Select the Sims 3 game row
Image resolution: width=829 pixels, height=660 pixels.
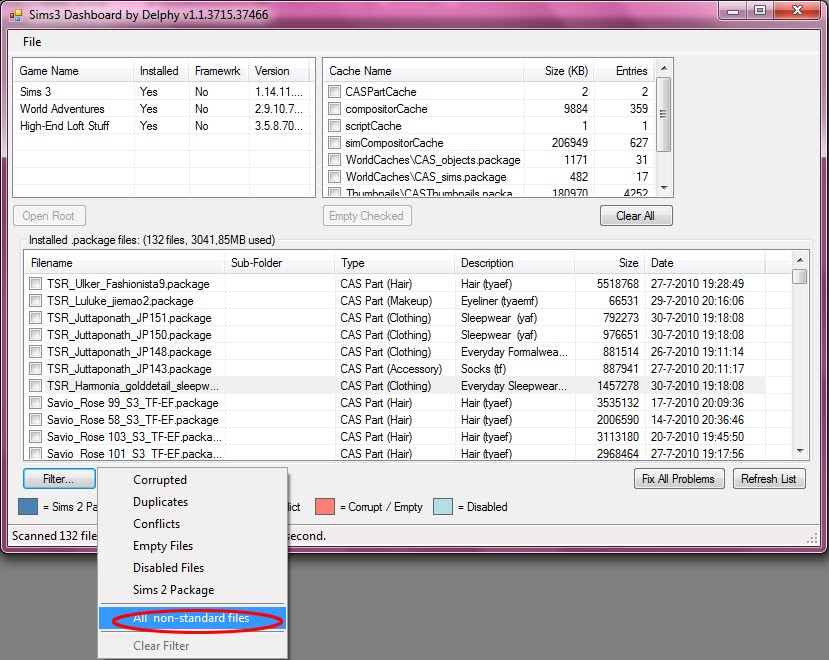coord(163,91)
